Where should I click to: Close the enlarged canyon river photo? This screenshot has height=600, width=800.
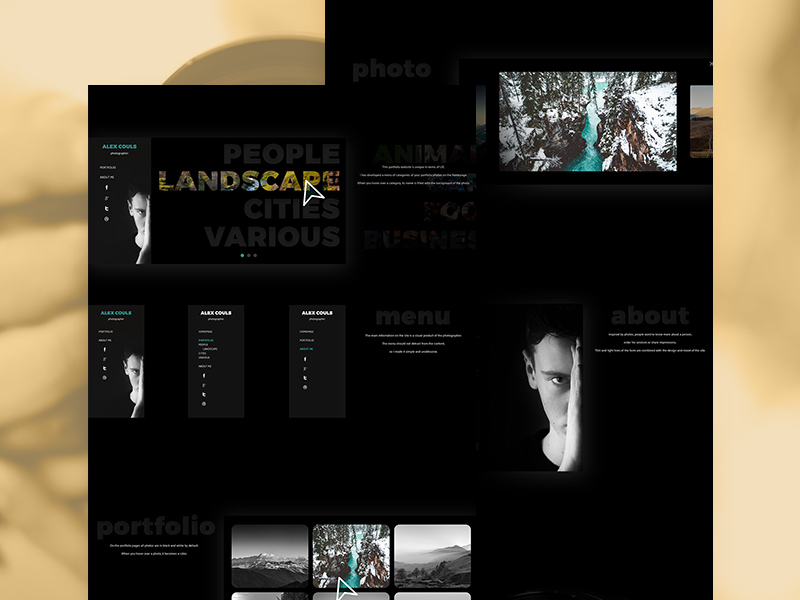pos(711,62)
